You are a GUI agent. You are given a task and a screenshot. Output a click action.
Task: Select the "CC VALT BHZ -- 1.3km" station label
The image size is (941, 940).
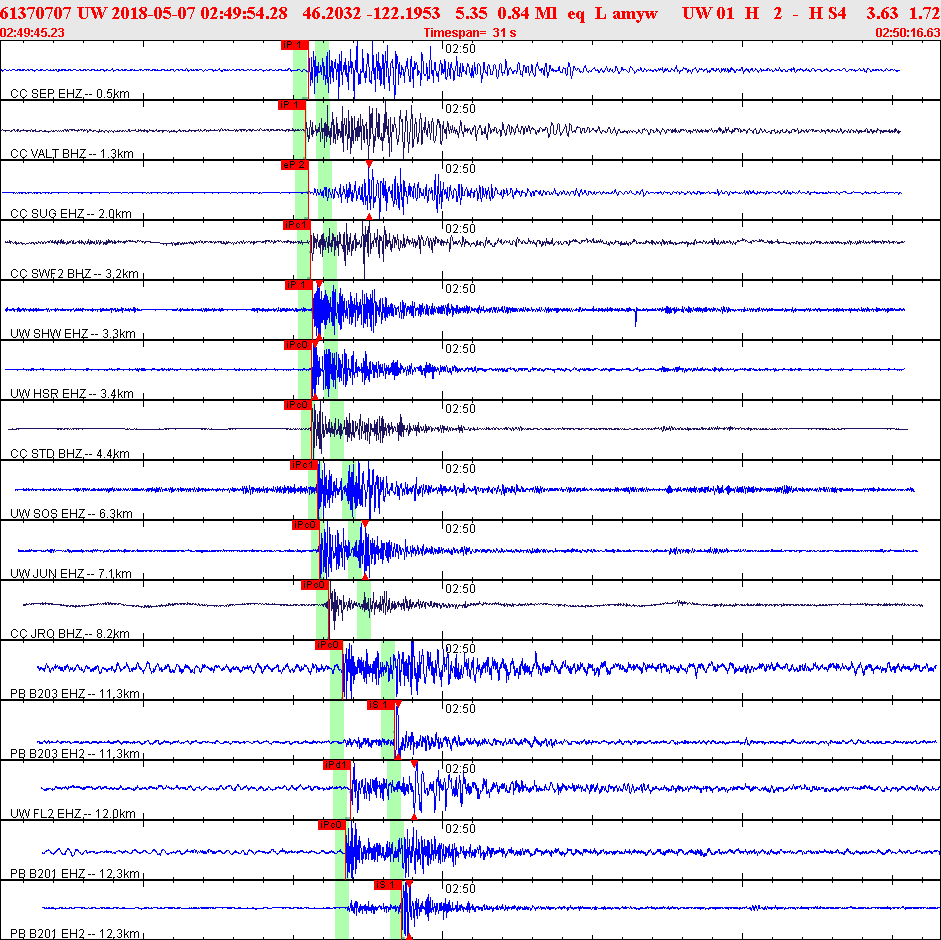click(72, 154)
